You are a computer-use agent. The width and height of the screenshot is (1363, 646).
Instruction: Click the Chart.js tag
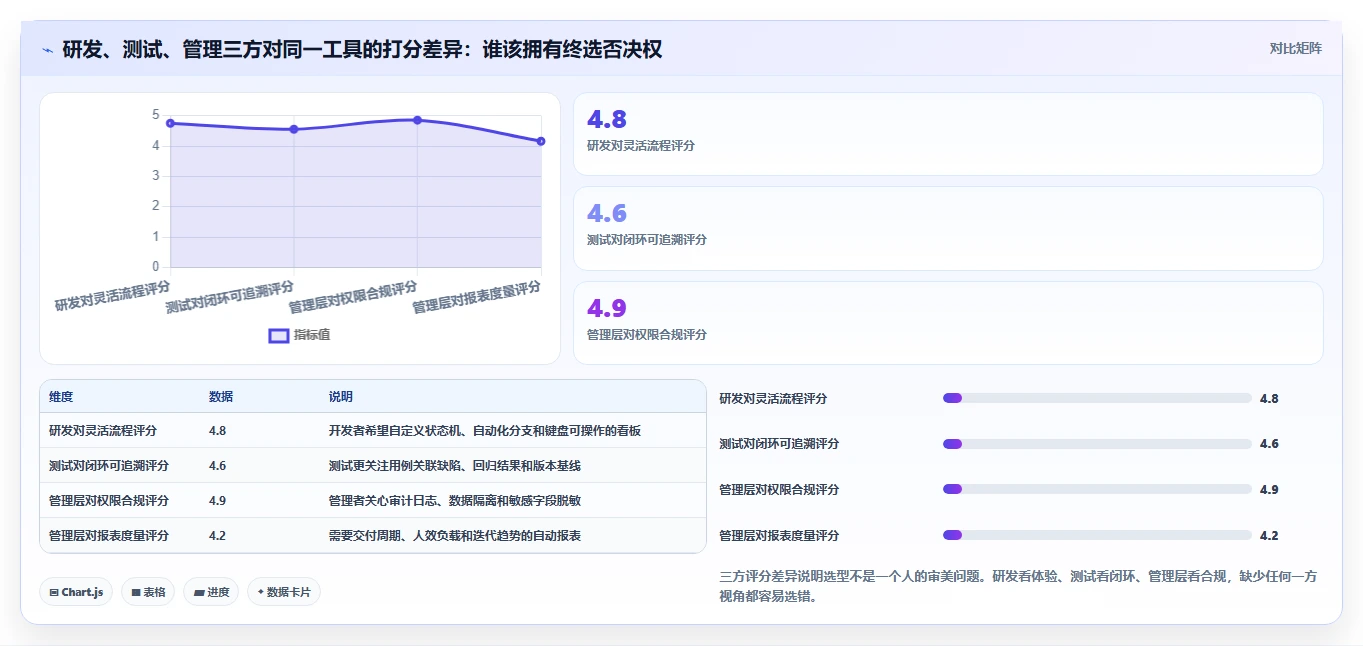click(76, 592)
